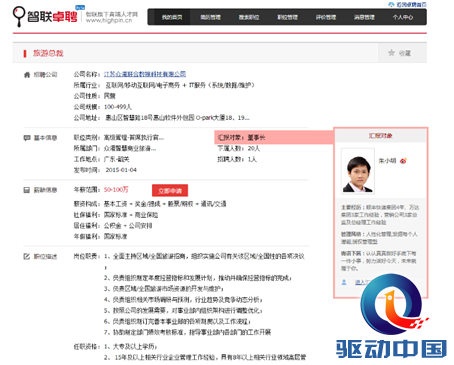Viewport: 454px width, 365px height.
Task: Select 消息管理 in the navigation bar
Action: click(x=364, y=17)
